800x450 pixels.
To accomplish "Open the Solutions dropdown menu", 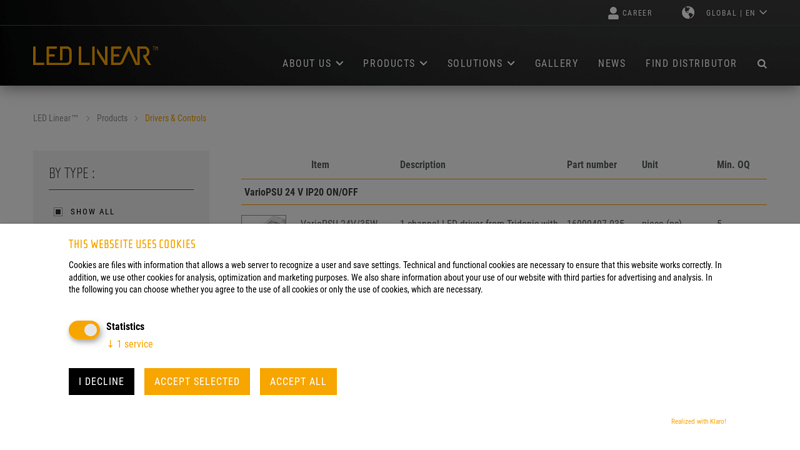I will [480, 64].
